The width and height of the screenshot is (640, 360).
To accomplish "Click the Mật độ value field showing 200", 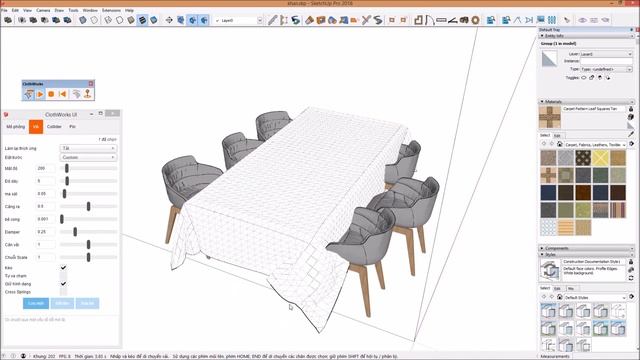I will 45,168.
